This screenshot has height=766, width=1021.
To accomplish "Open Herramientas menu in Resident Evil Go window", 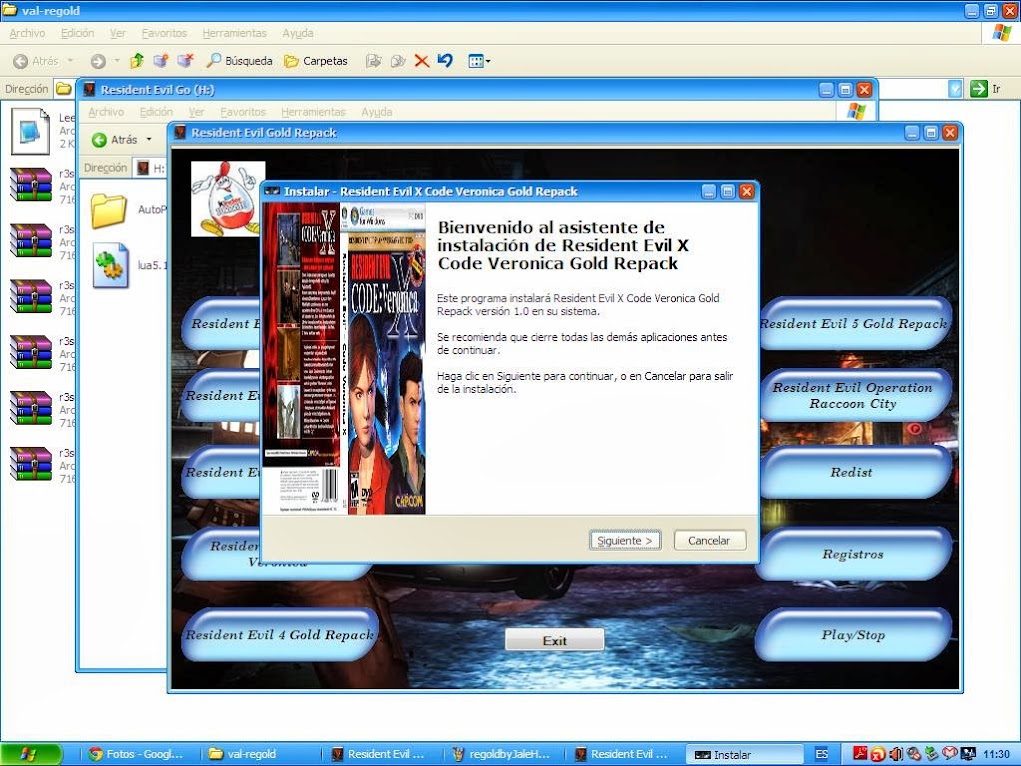I will (313, 112).
